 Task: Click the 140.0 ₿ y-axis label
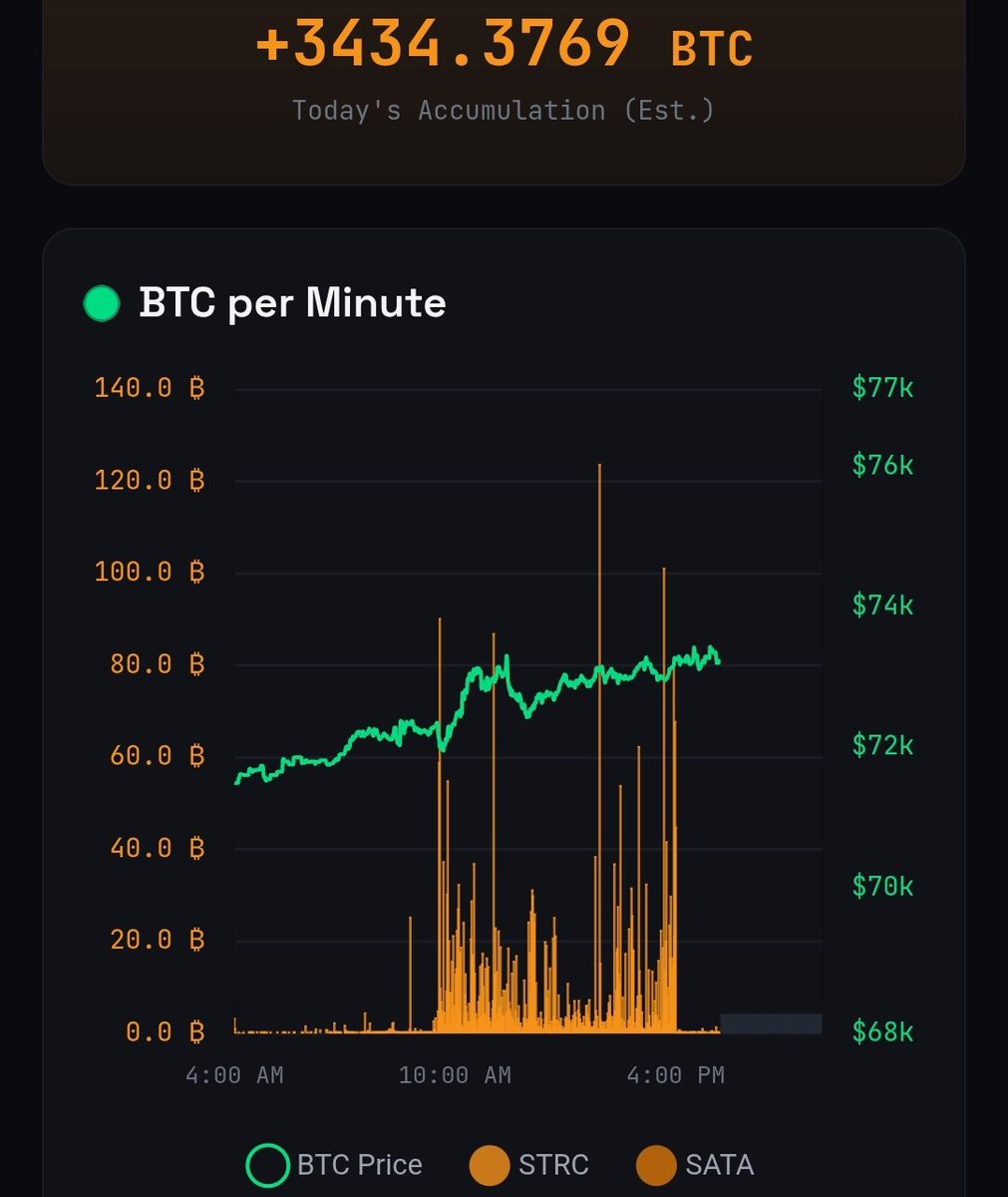coord(150,388)
